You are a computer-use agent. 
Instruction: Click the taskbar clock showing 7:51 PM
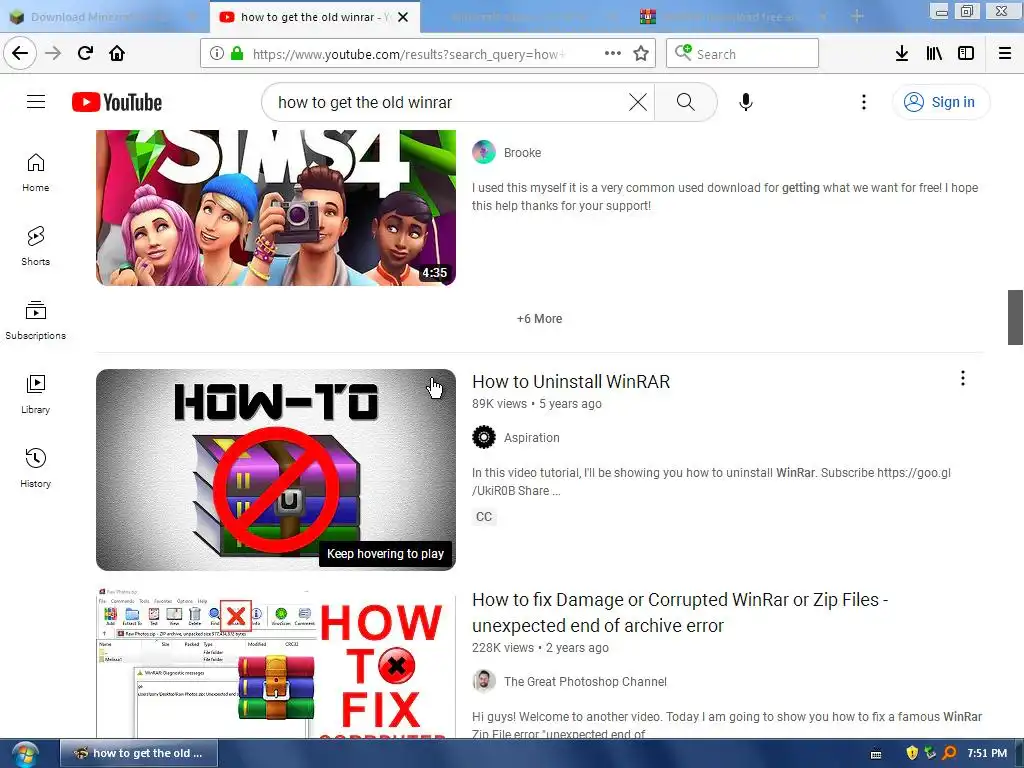click(x=987, y=753)
